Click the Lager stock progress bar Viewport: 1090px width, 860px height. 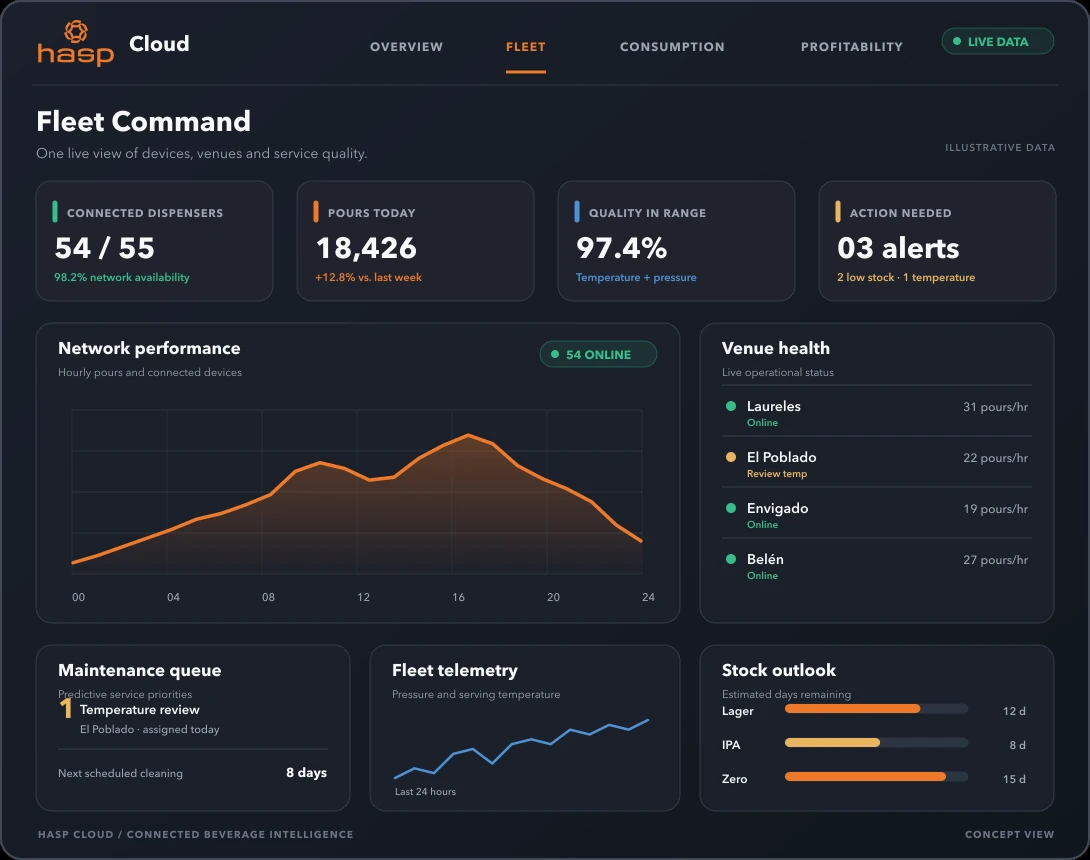876,708
